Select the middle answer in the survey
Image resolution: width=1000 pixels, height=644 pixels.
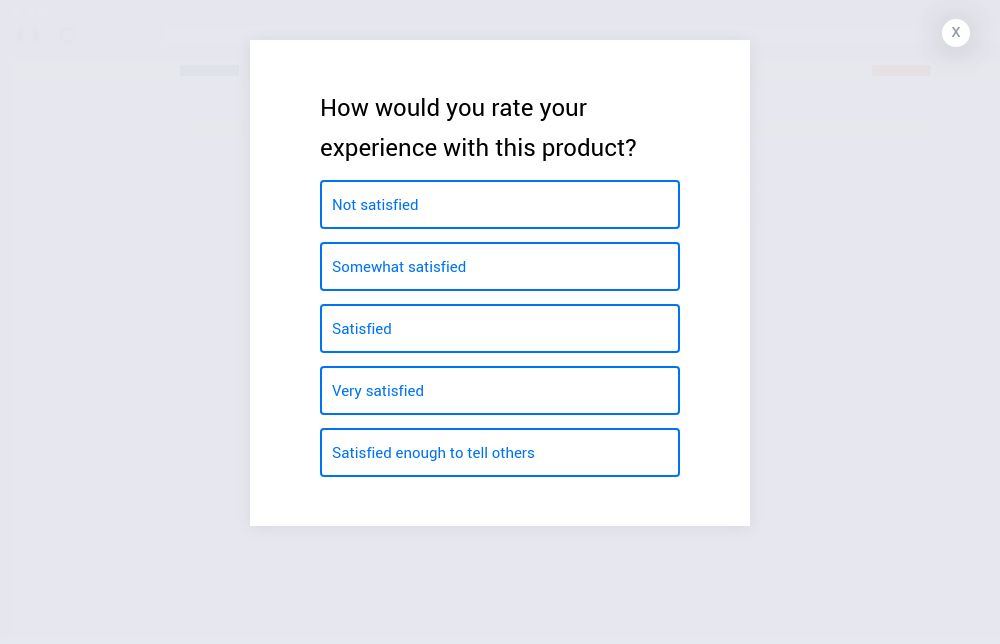click(x=500, y=328)
